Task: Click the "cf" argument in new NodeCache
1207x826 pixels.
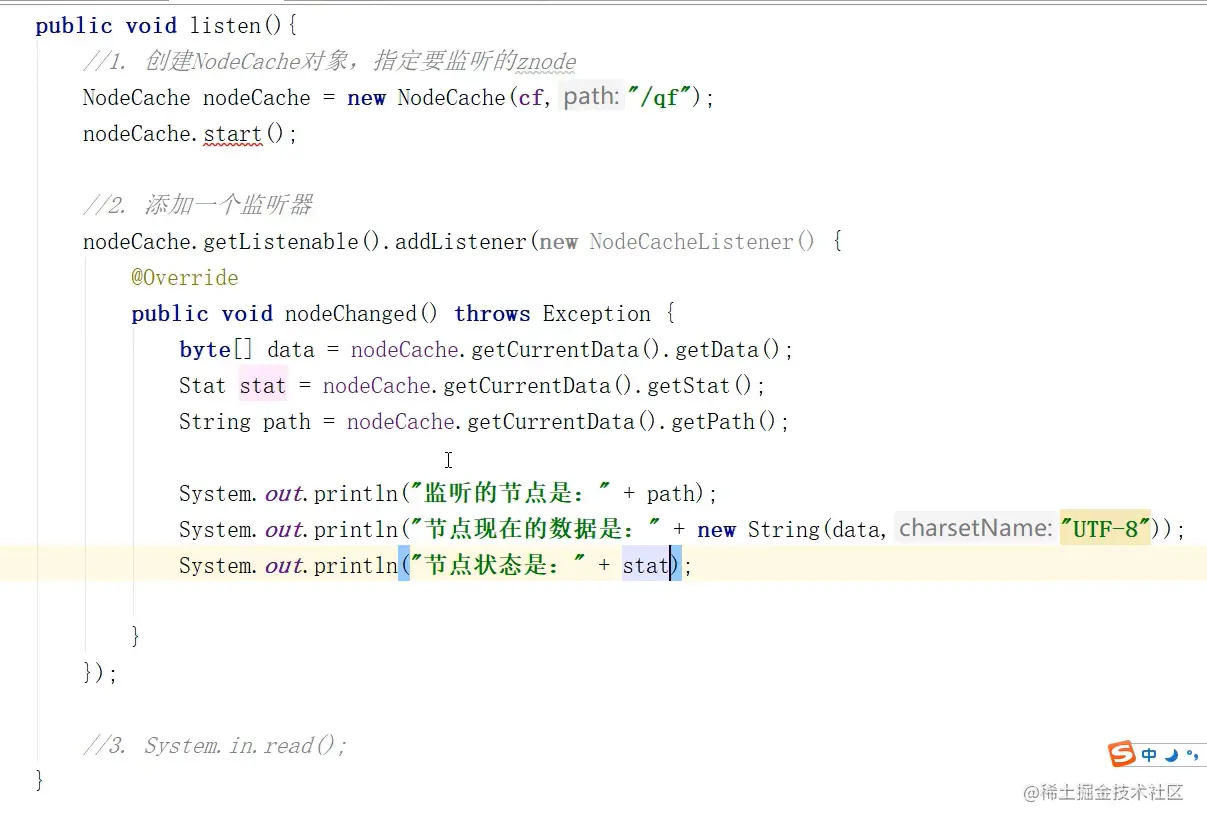Action: [x=531, y=98]
